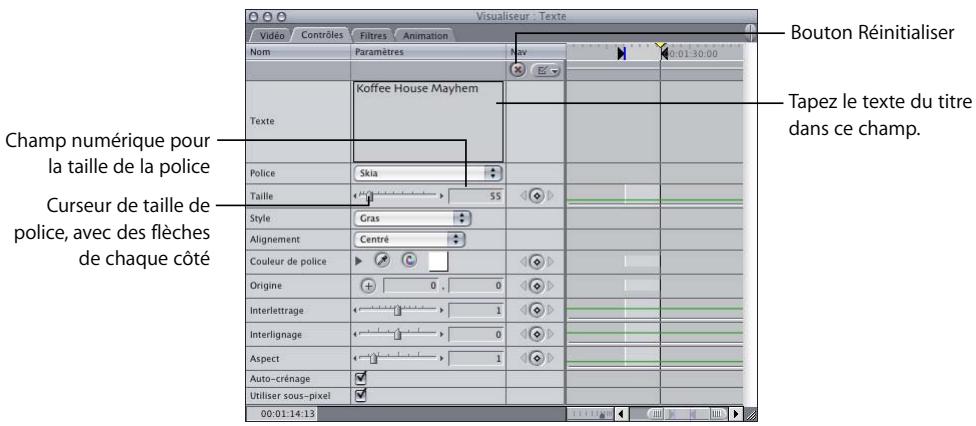Click the keyframe graph zoom control at bottom
The image size is (976, 426).
click(589, 414)
